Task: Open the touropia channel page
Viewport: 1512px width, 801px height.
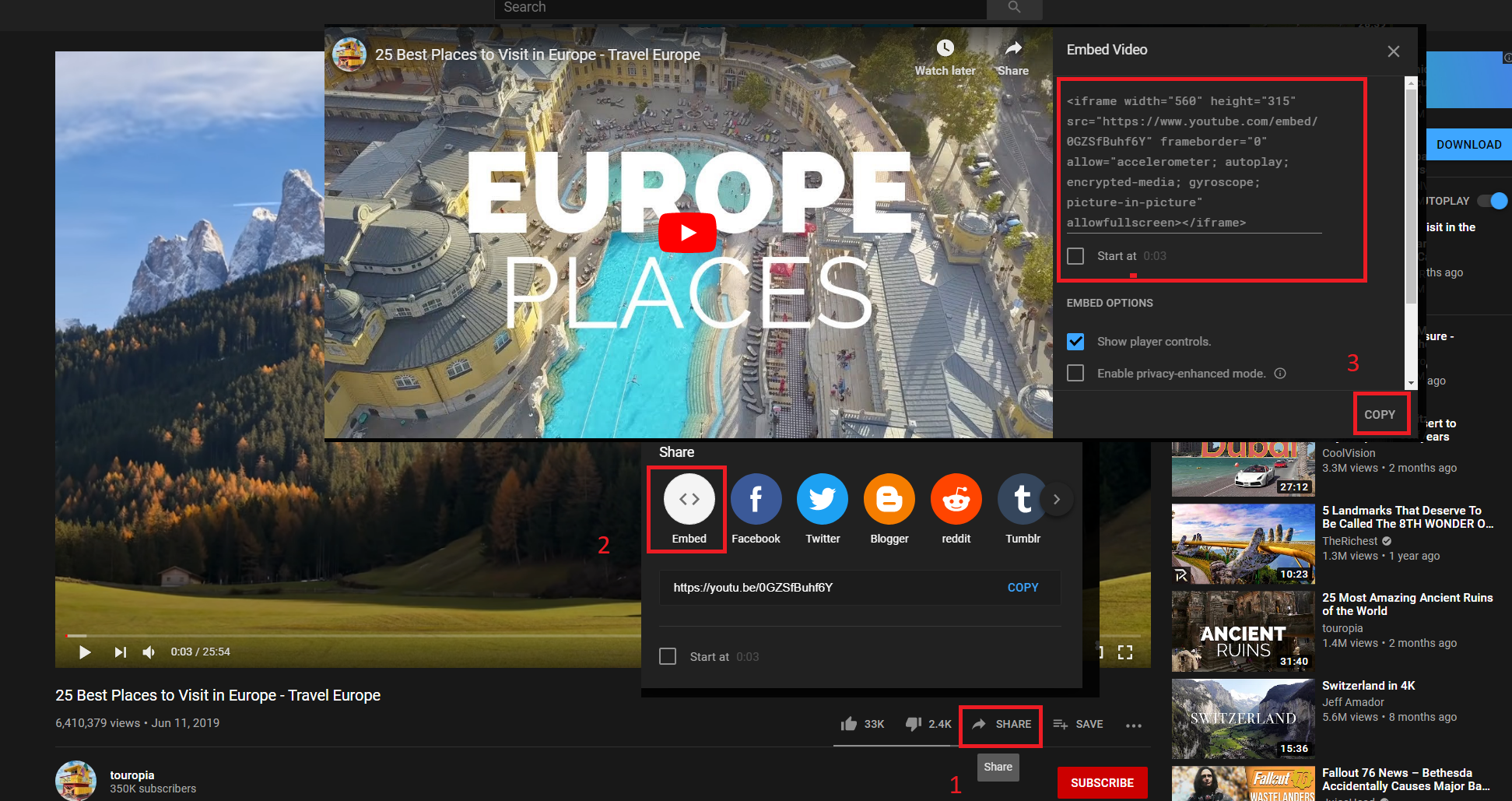Action: click(x=132, y=775)
